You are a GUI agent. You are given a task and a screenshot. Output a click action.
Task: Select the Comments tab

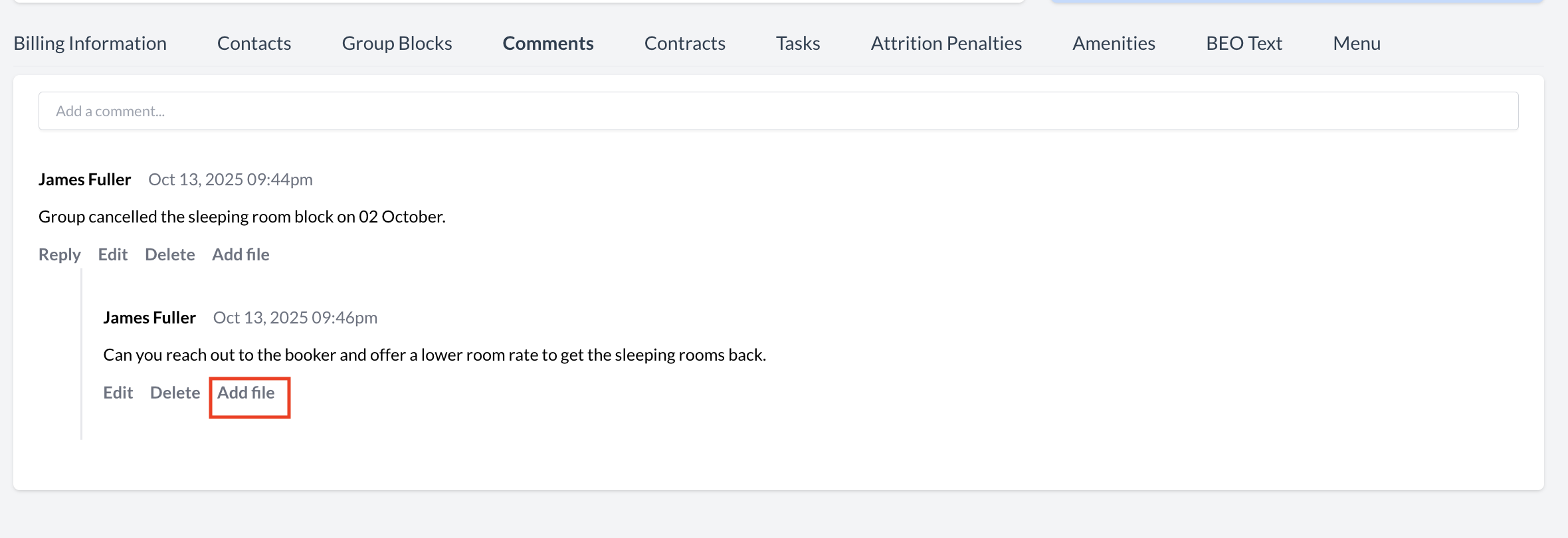[x=547, y=43]
